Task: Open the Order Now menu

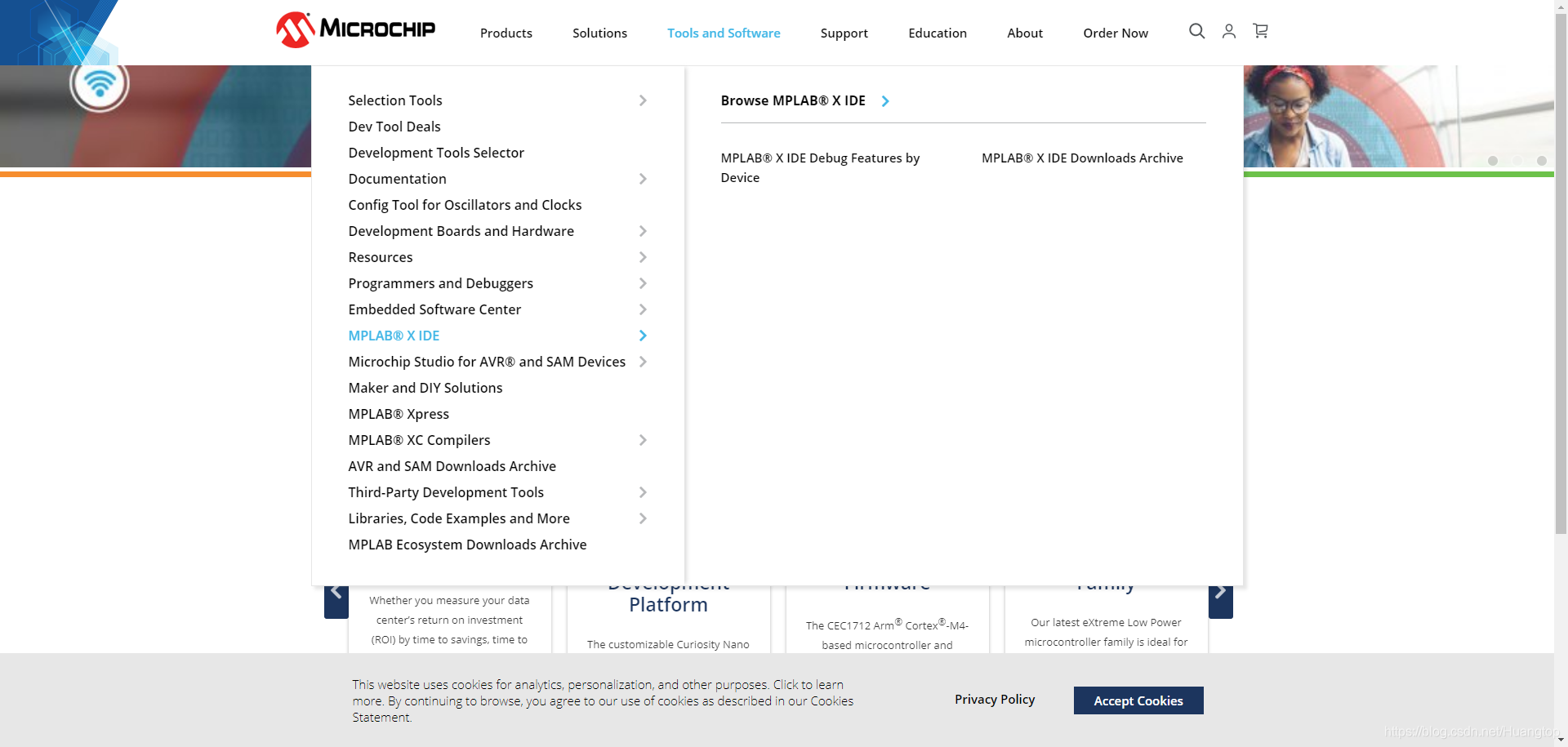Action: 1116,33
